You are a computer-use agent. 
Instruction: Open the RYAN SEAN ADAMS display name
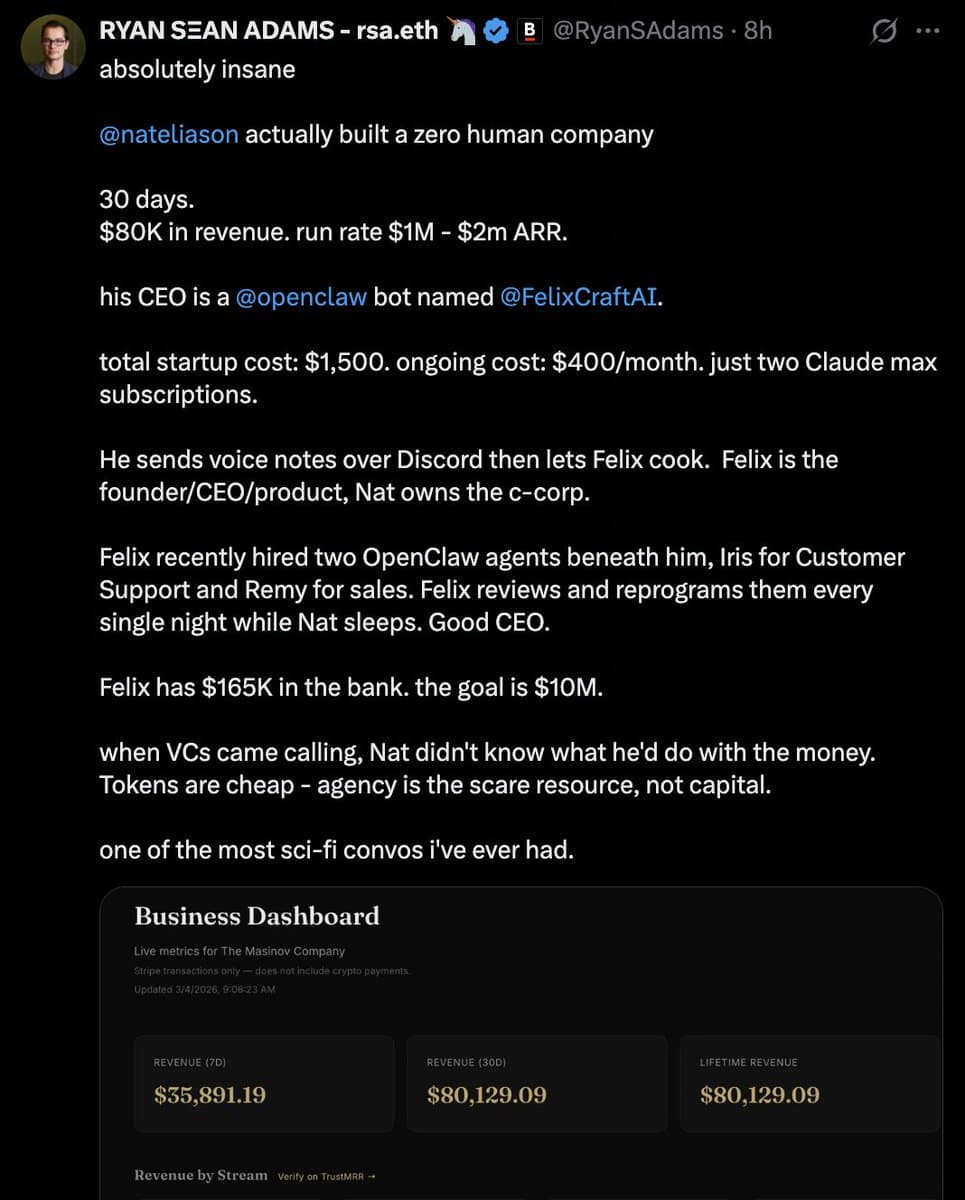(268, 31)
